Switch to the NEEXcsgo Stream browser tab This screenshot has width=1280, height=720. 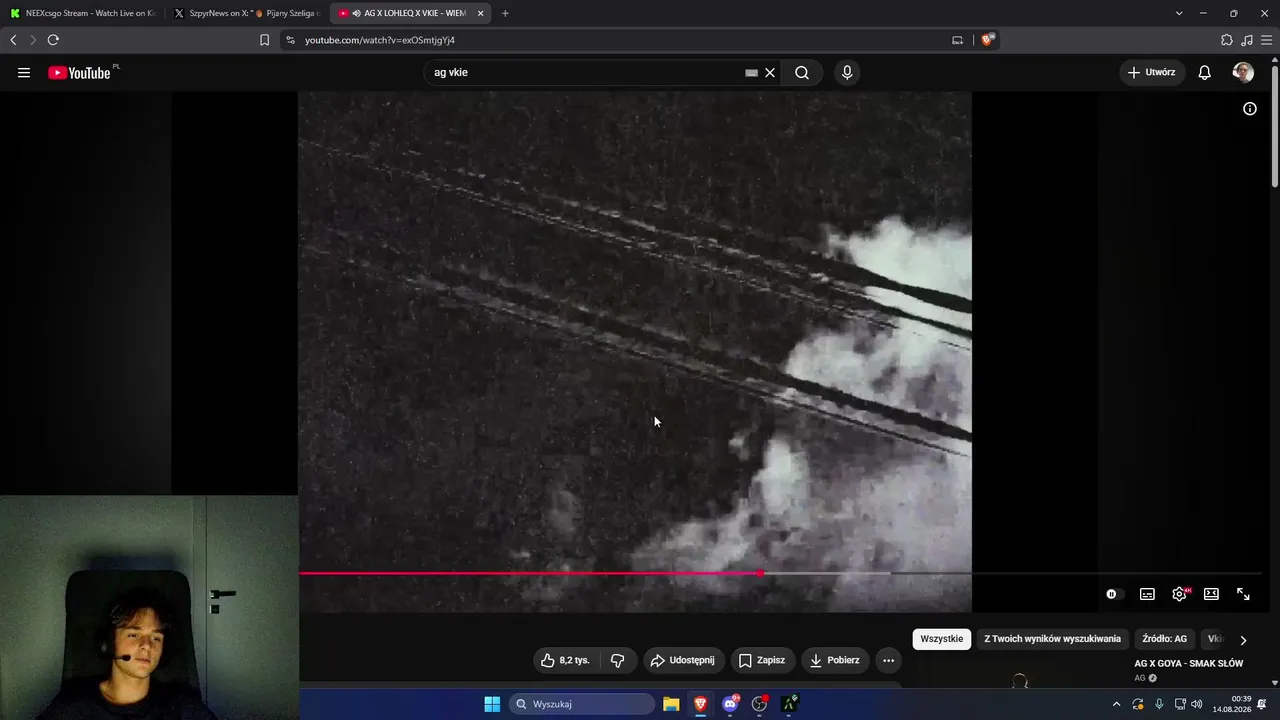[83, 13]
